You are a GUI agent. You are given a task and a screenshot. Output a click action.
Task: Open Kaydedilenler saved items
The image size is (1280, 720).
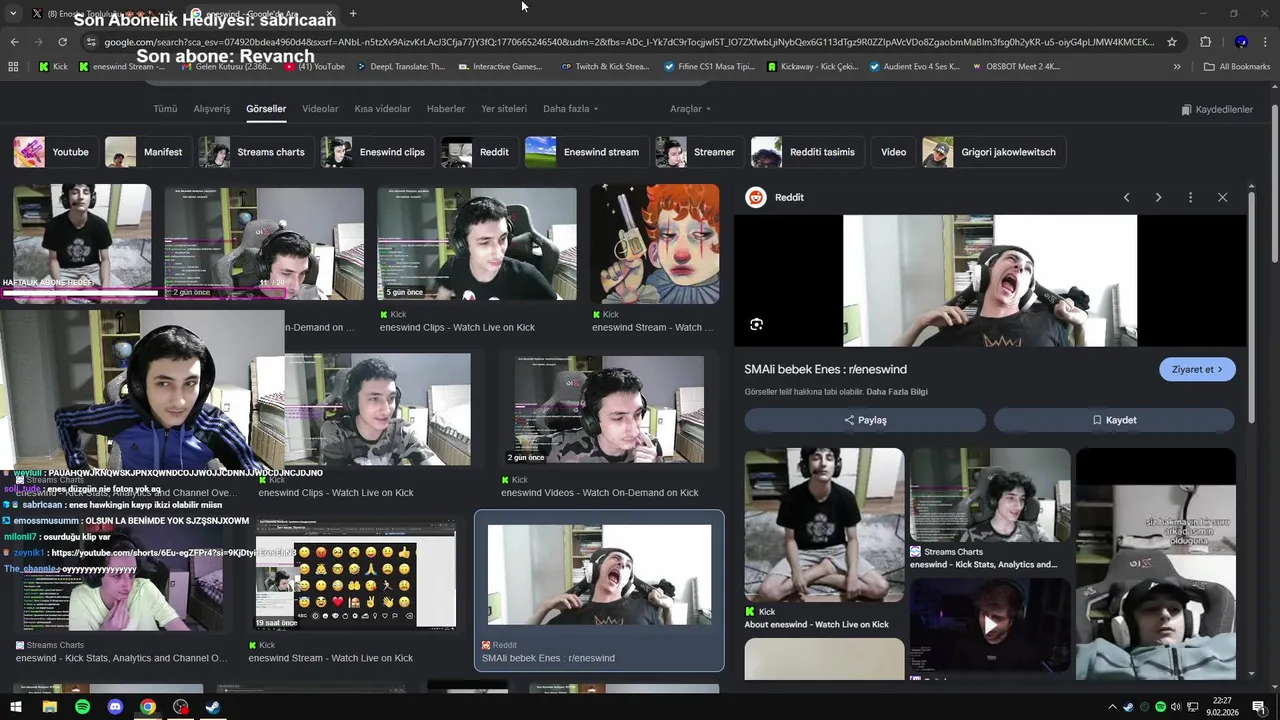(1217, 110)
